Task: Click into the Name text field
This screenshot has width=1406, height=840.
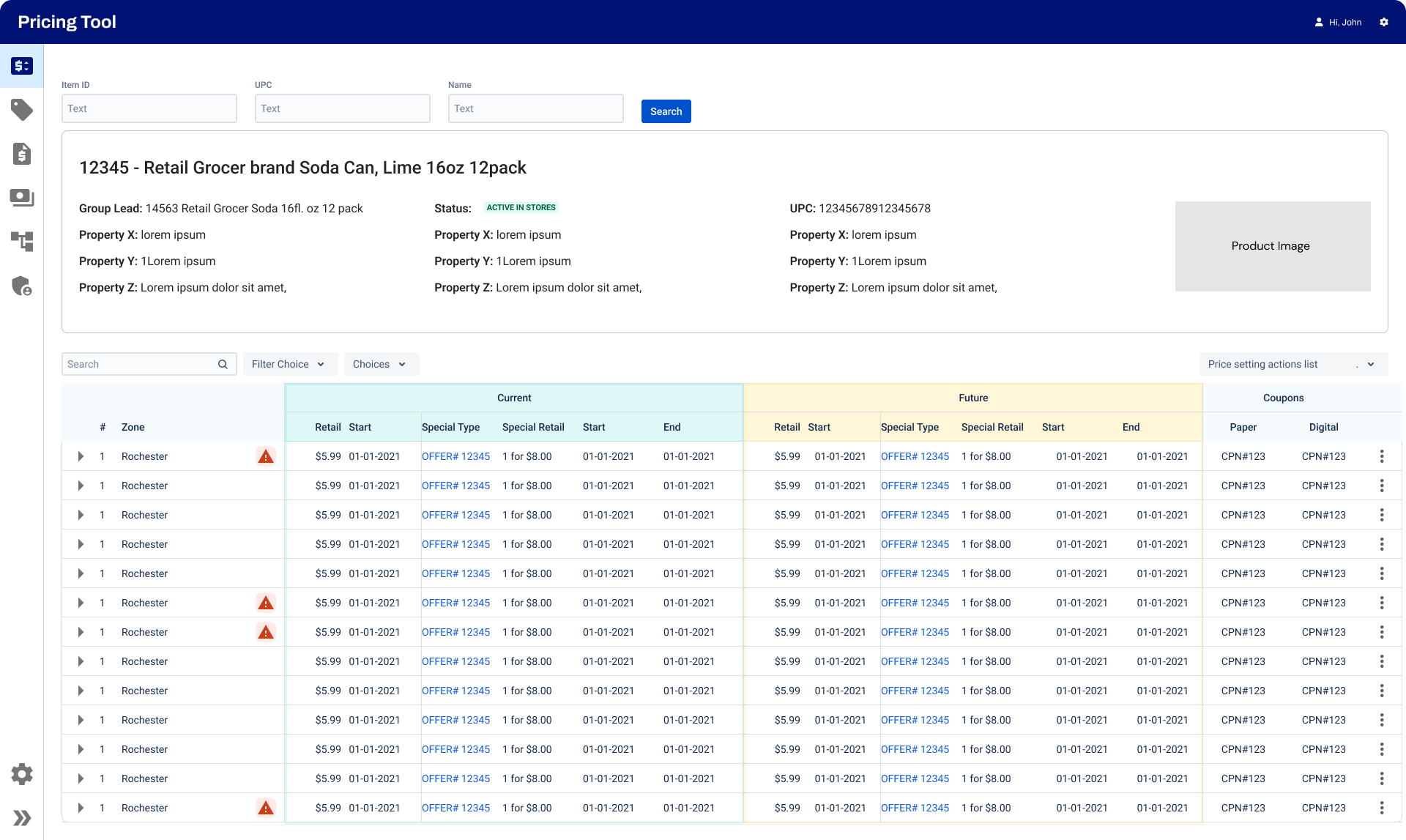Action: [x=536, y=108]
